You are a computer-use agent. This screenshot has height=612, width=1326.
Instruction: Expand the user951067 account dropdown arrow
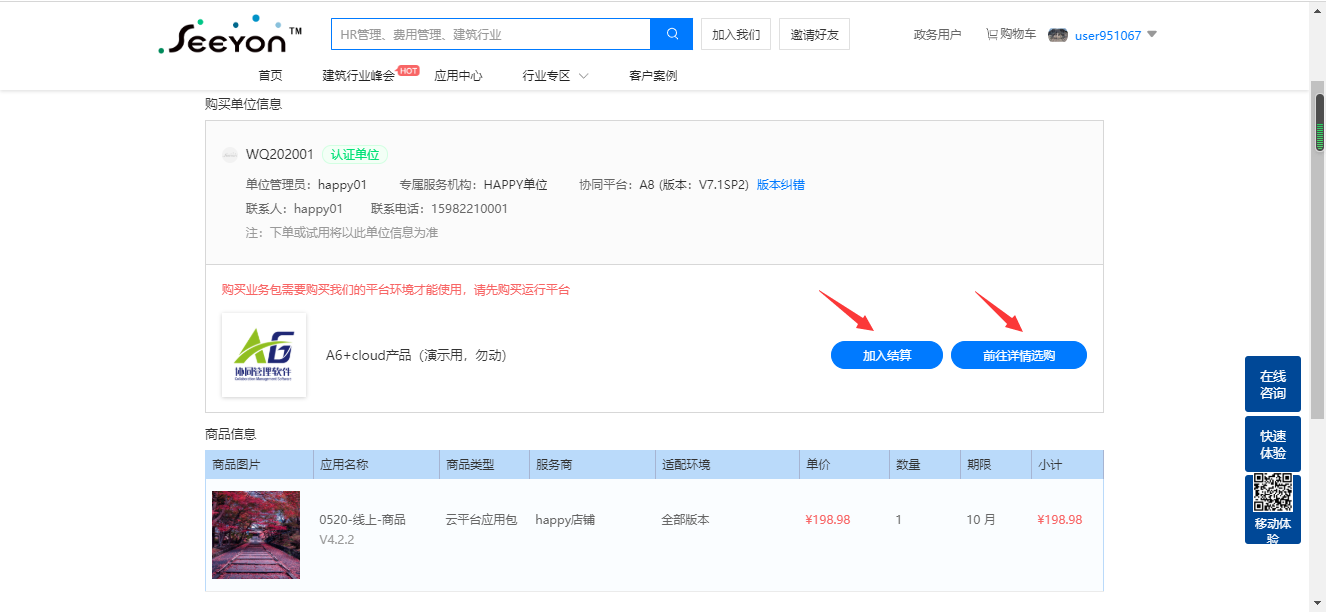1151,35
